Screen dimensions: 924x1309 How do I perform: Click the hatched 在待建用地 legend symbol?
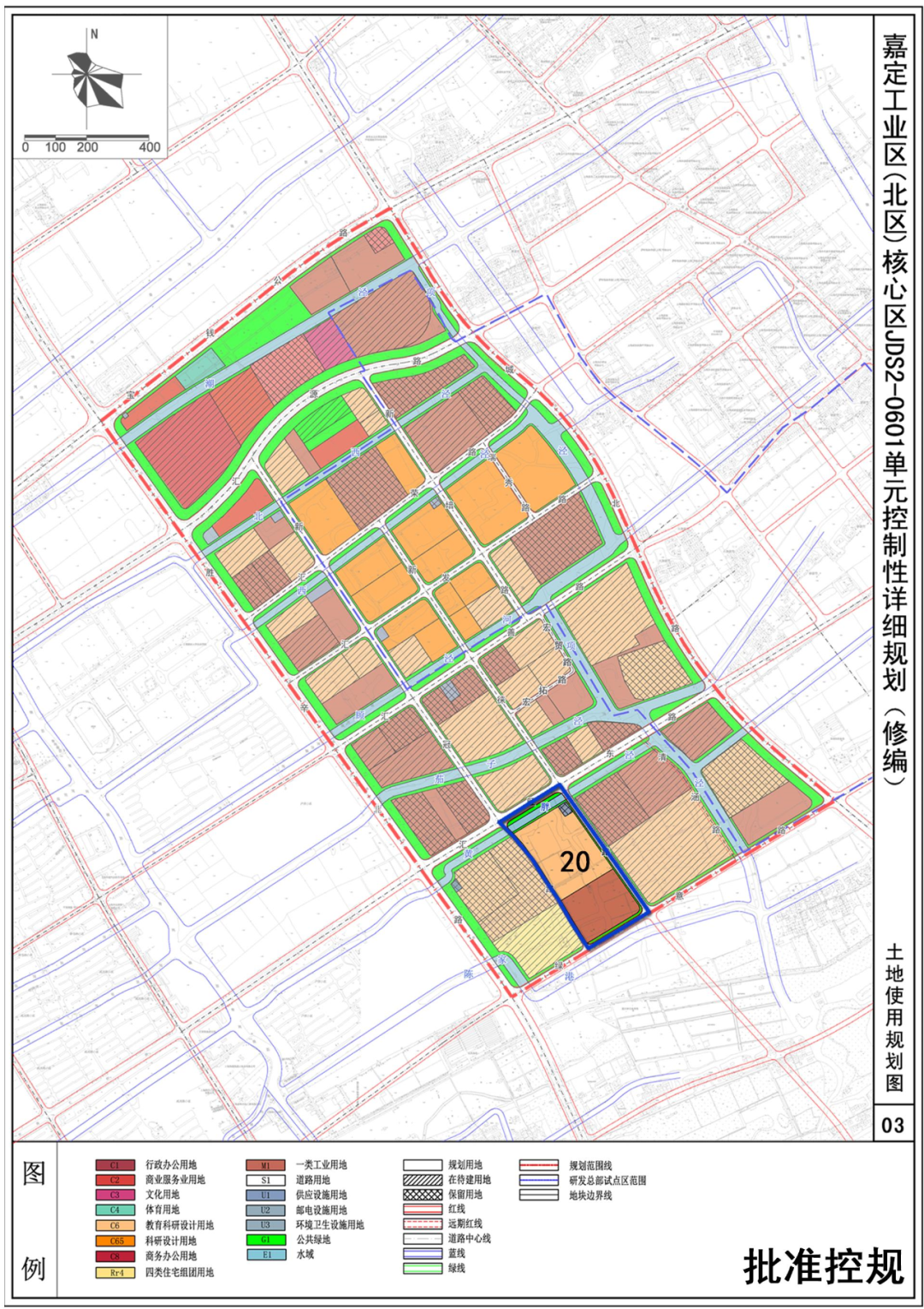pos(423,1180)
